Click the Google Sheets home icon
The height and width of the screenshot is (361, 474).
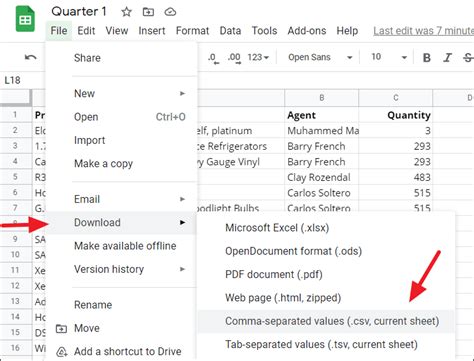[25, 19]
